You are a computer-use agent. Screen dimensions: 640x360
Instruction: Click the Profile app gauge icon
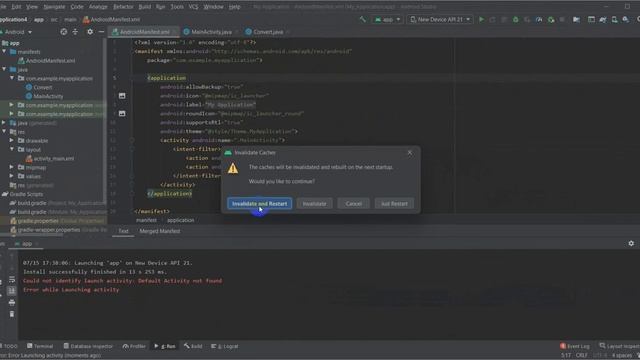[539, 19]
